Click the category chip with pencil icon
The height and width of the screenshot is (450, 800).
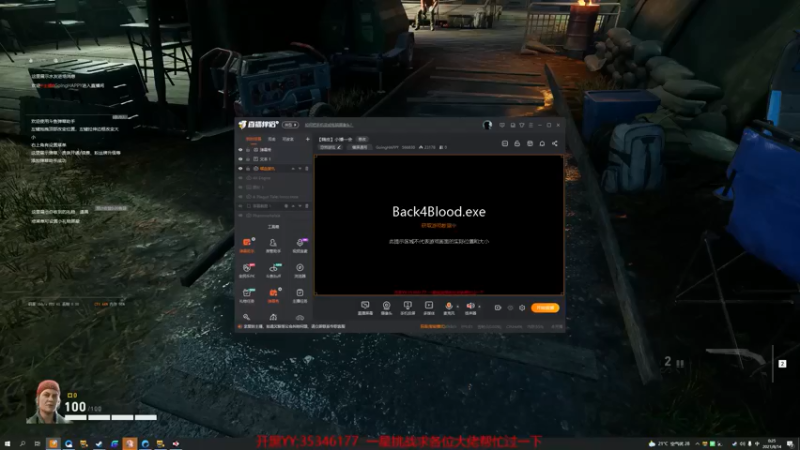point(331,147)
